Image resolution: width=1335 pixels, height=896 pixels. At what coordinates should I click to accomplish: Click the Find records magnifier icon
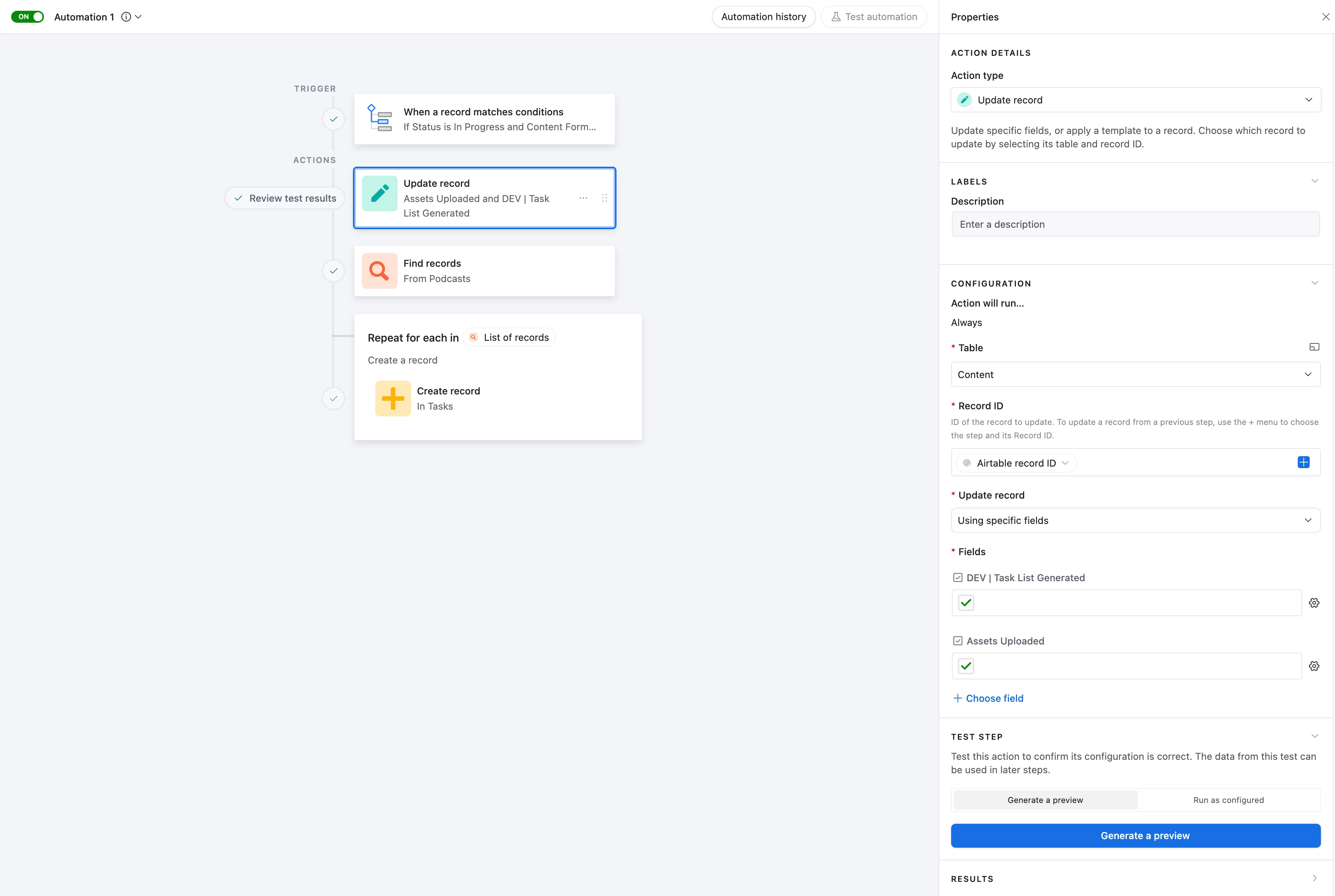coord(379,270)
